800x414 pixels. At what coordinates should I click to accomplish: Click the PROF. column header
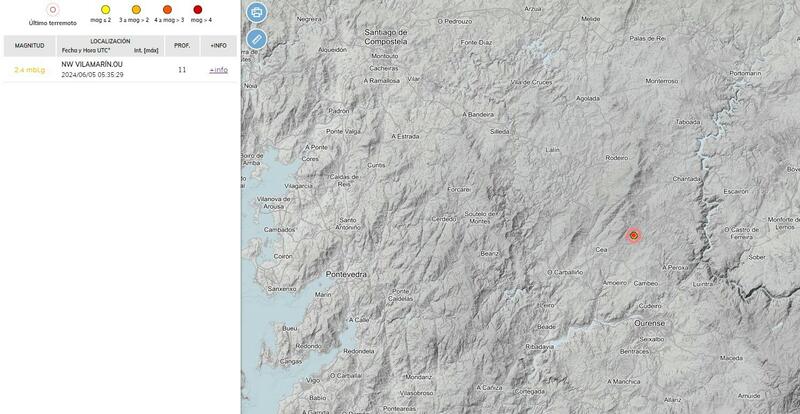[182, 45]
